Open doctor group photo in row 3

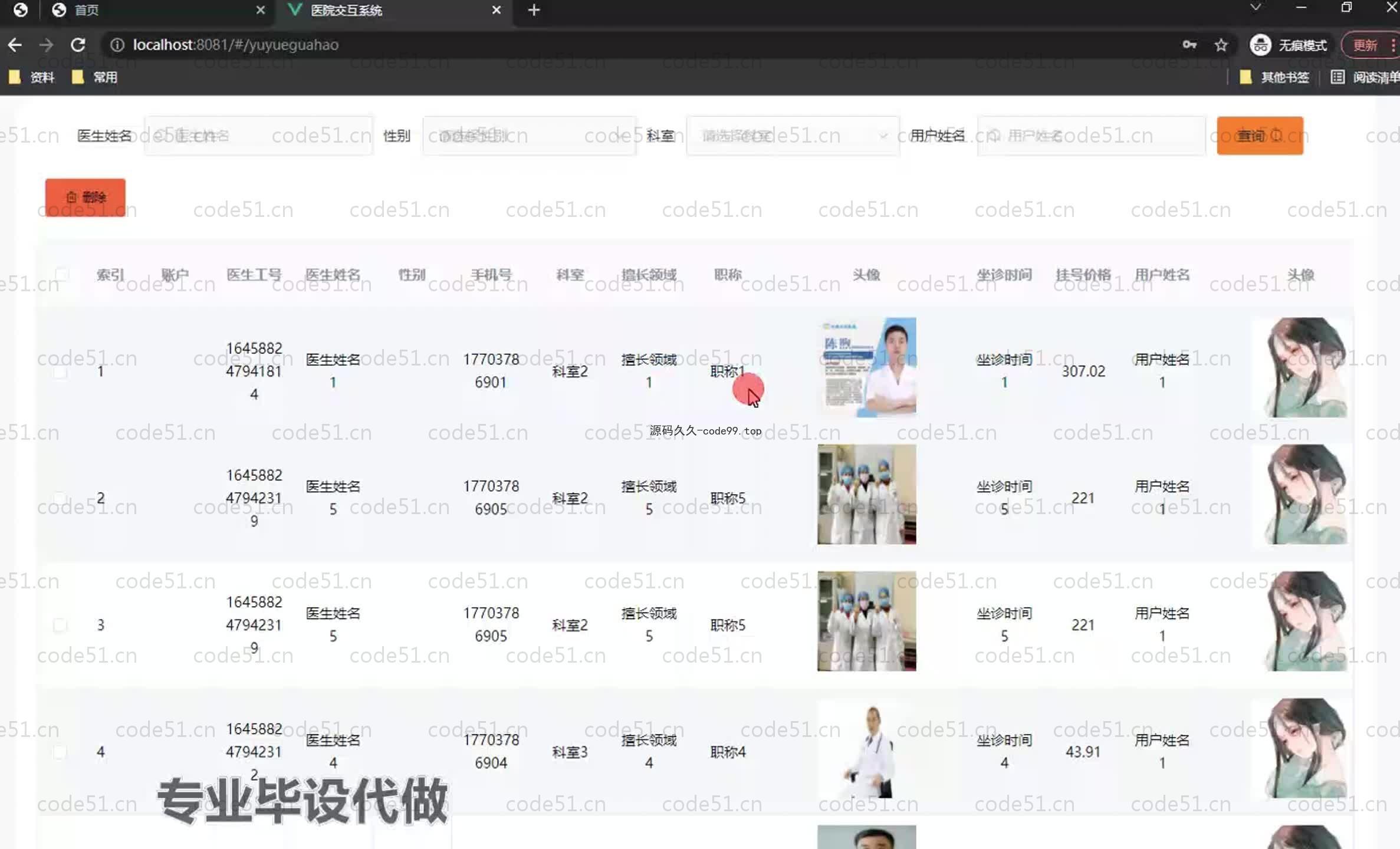pos(867,621)
